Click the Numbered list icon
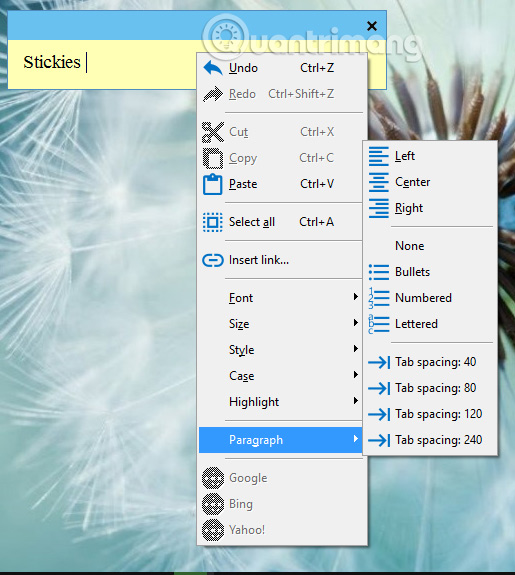The image size is (515, 575). coord(379,298)
